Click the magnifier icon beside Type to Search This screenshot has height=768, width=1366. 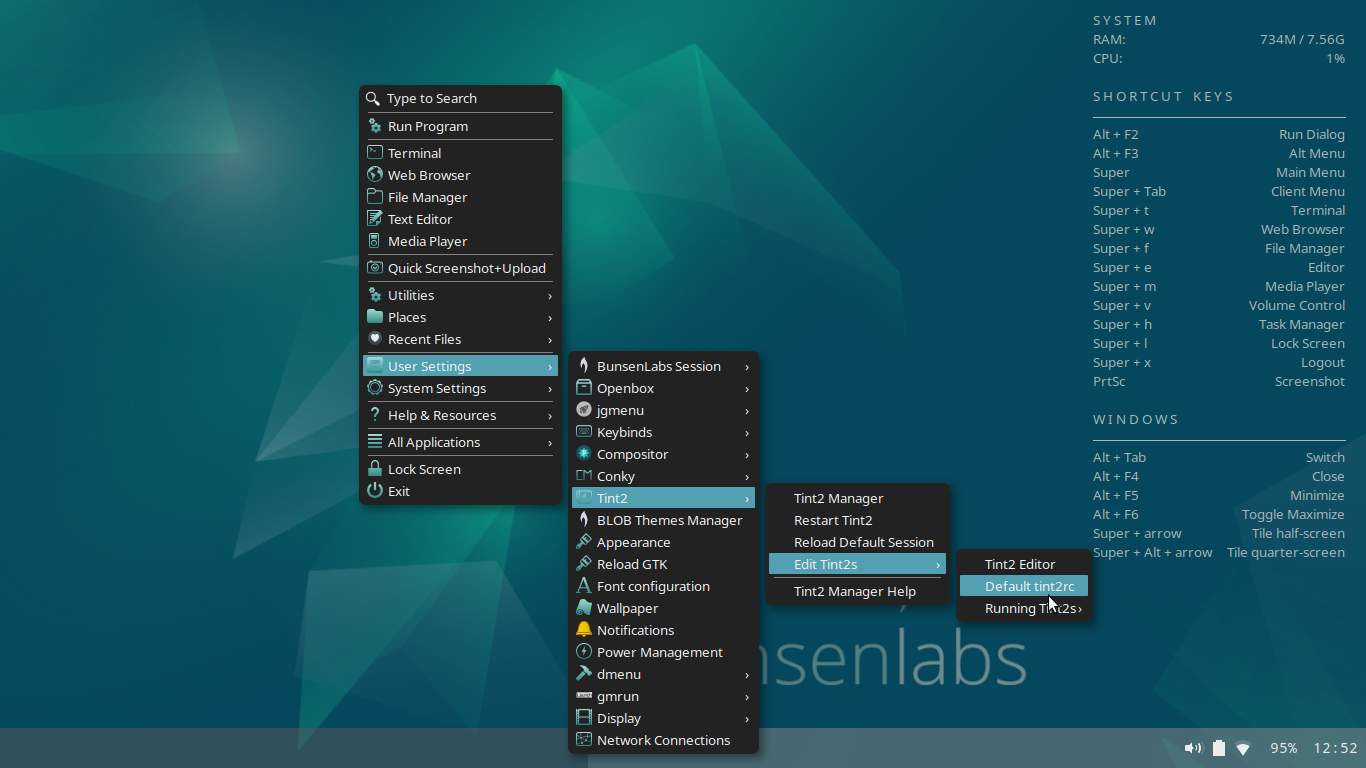tap(373, 98)
